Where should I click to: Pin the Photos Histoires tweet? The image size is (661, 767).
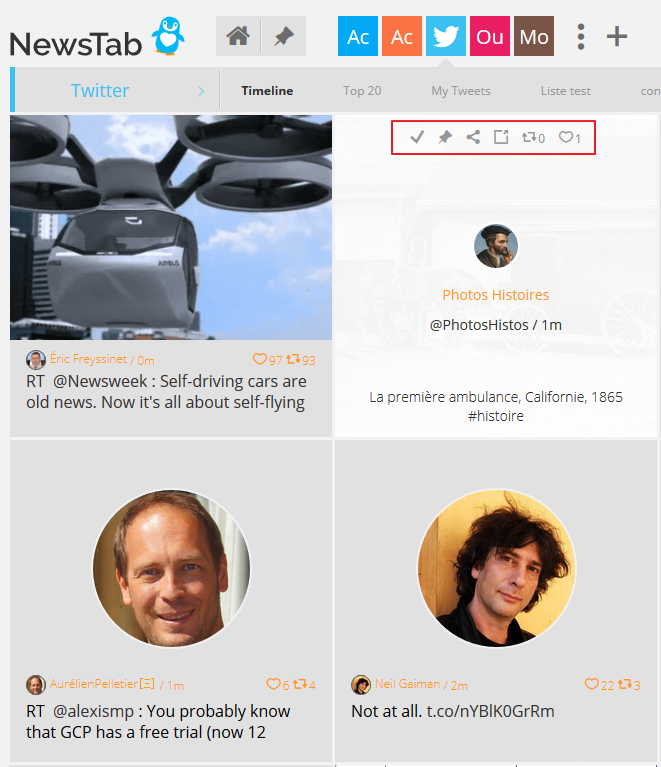pos(445,137)
